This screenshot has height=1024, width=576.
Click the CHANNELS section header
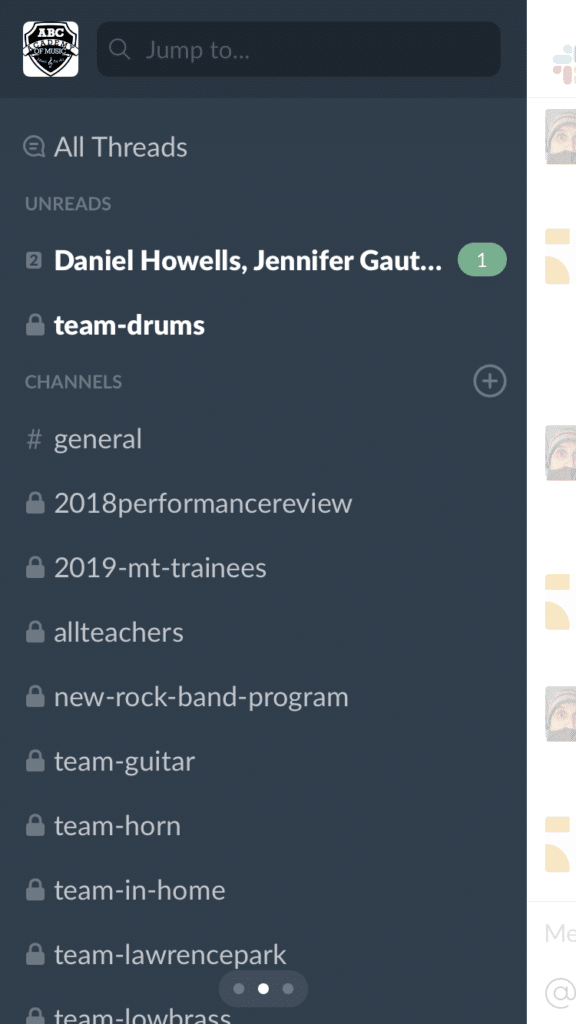pyautogui.click(x=73, y=382)
